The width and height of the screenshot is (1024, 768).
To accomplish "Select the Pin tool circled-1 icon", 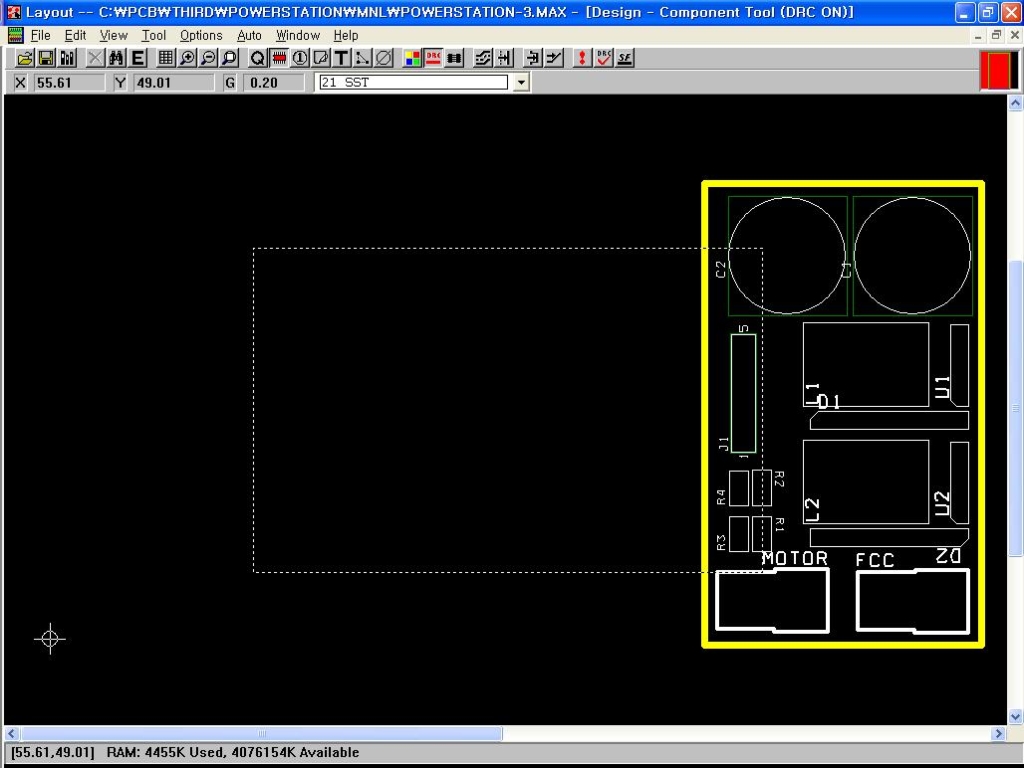I will point(300,58).
